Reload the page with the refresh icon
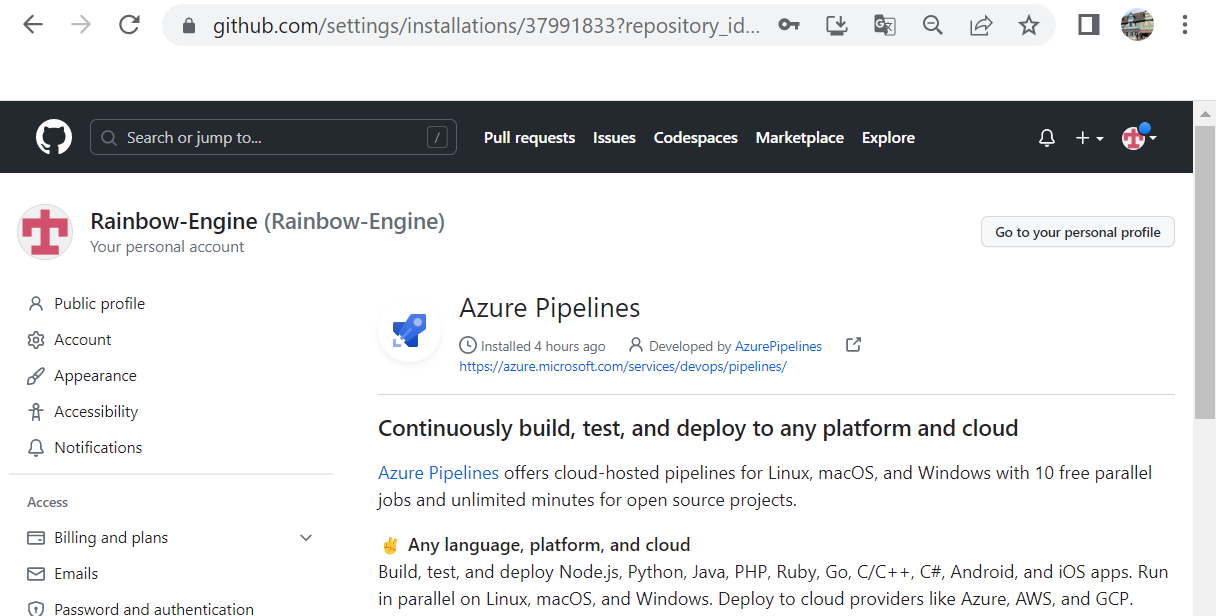1216x616 pixels. [129, 25]
